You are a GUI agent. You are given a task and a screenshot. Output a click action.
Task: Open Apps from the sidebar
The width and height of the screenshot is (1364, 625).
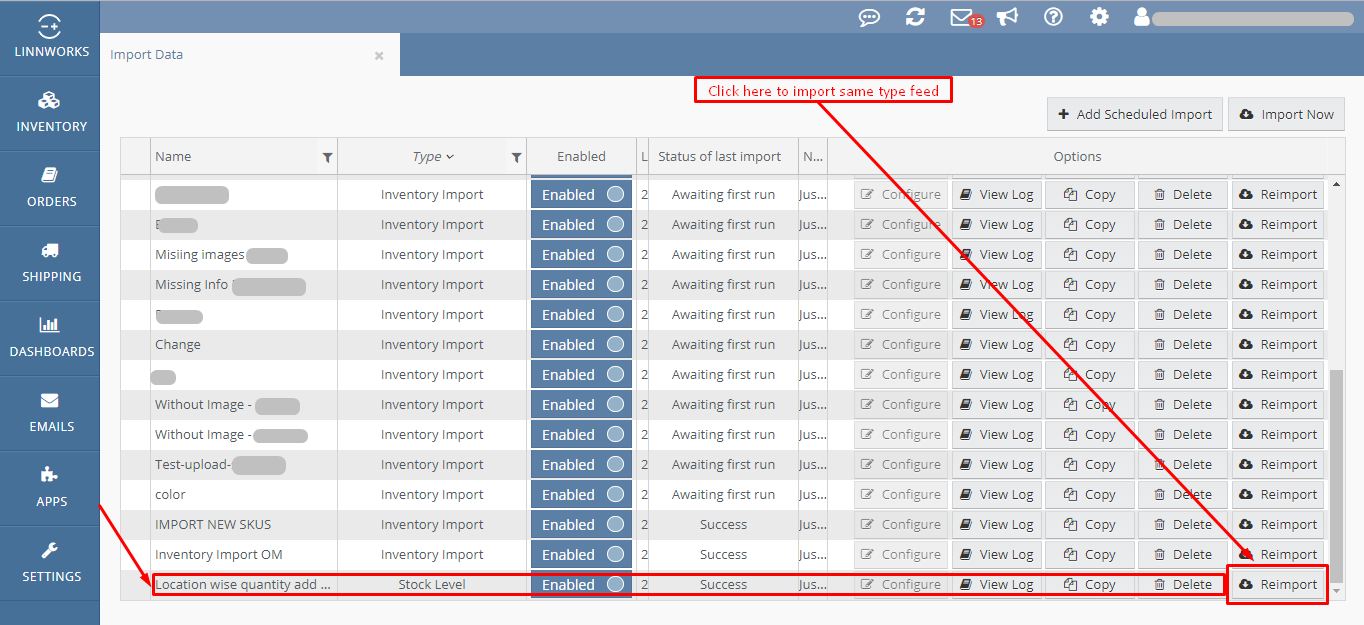pos(50,488)
